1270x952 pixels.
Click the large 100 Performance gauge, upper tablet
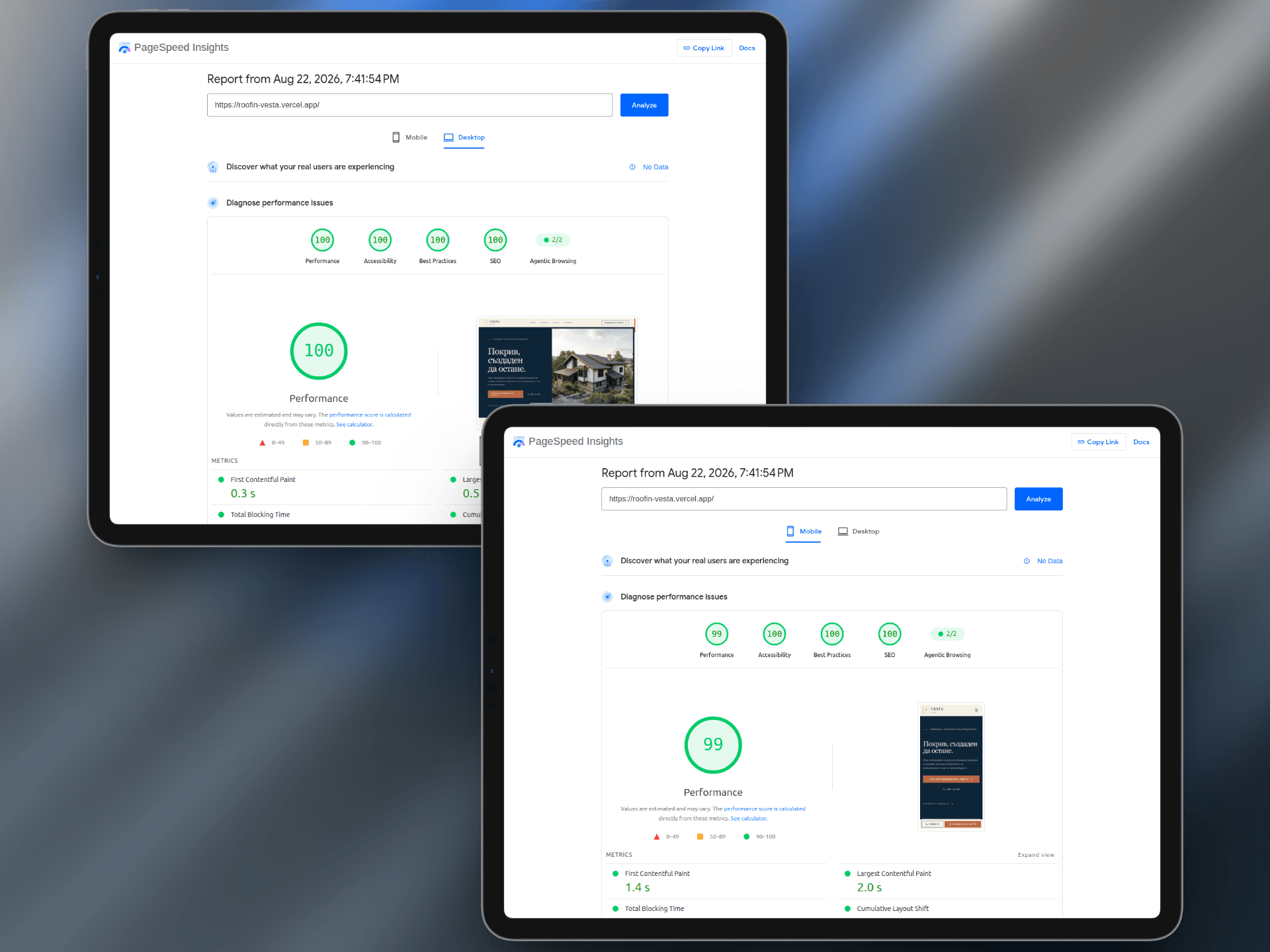tap(319, 351)
